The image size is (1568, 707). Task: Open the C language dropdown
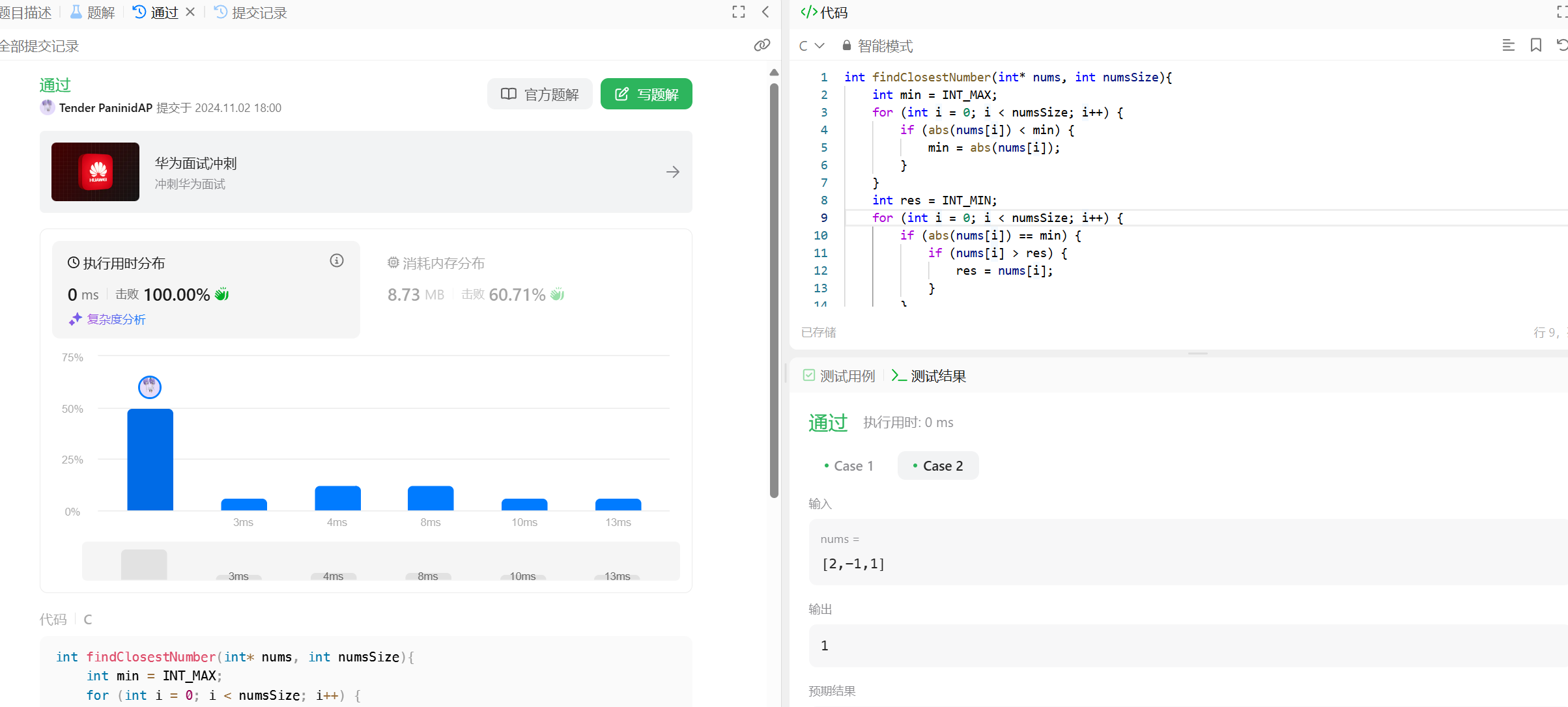[x=812, y=46]
